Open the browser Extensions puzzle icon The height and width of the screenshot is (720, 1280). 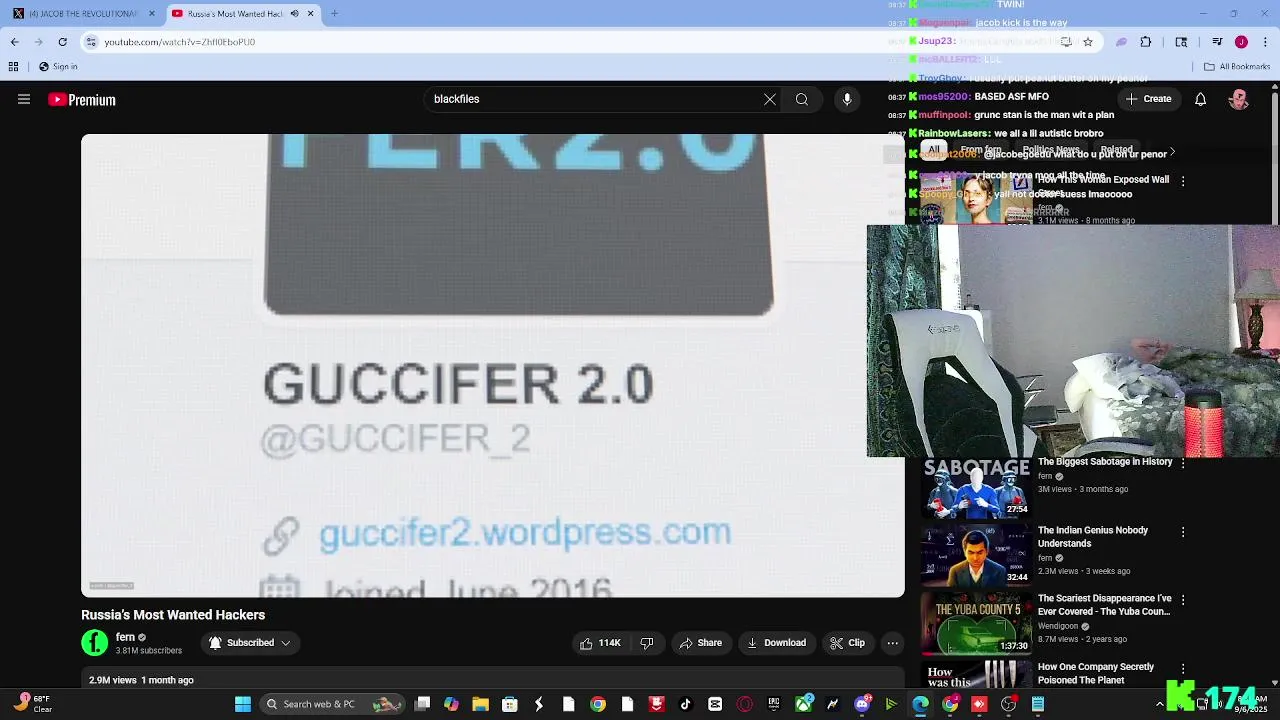click(1146, 42)
